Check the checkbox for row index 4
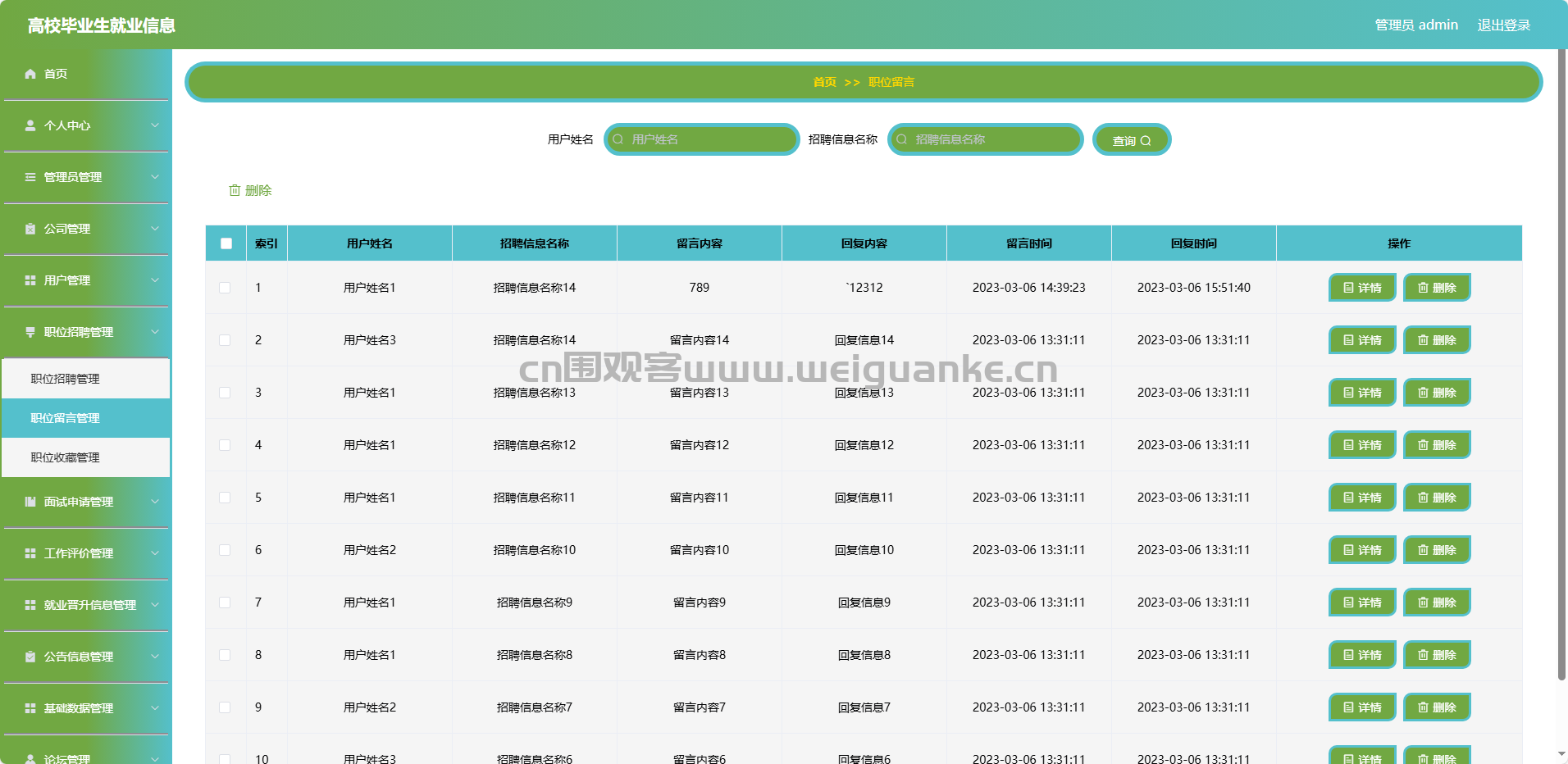 point(225,445)
